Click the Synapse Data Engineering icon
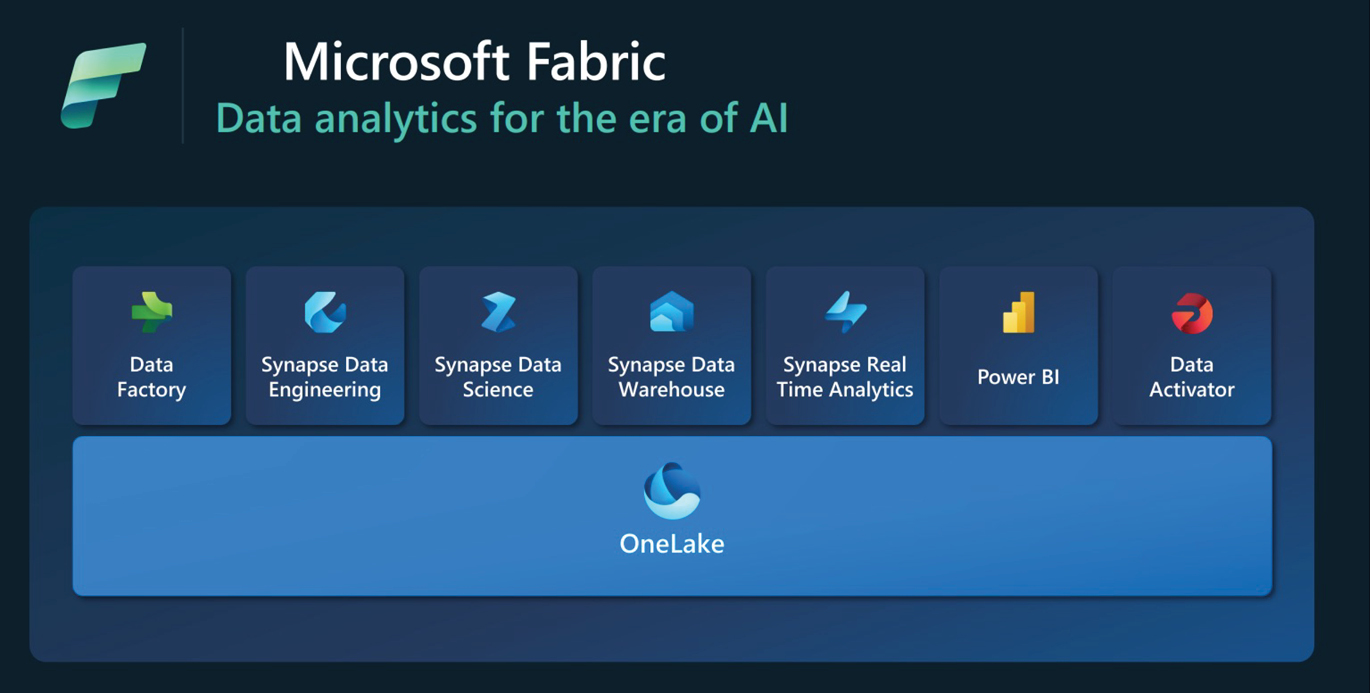Screen dimensions: 1370x693 click(x=325, y=312)
